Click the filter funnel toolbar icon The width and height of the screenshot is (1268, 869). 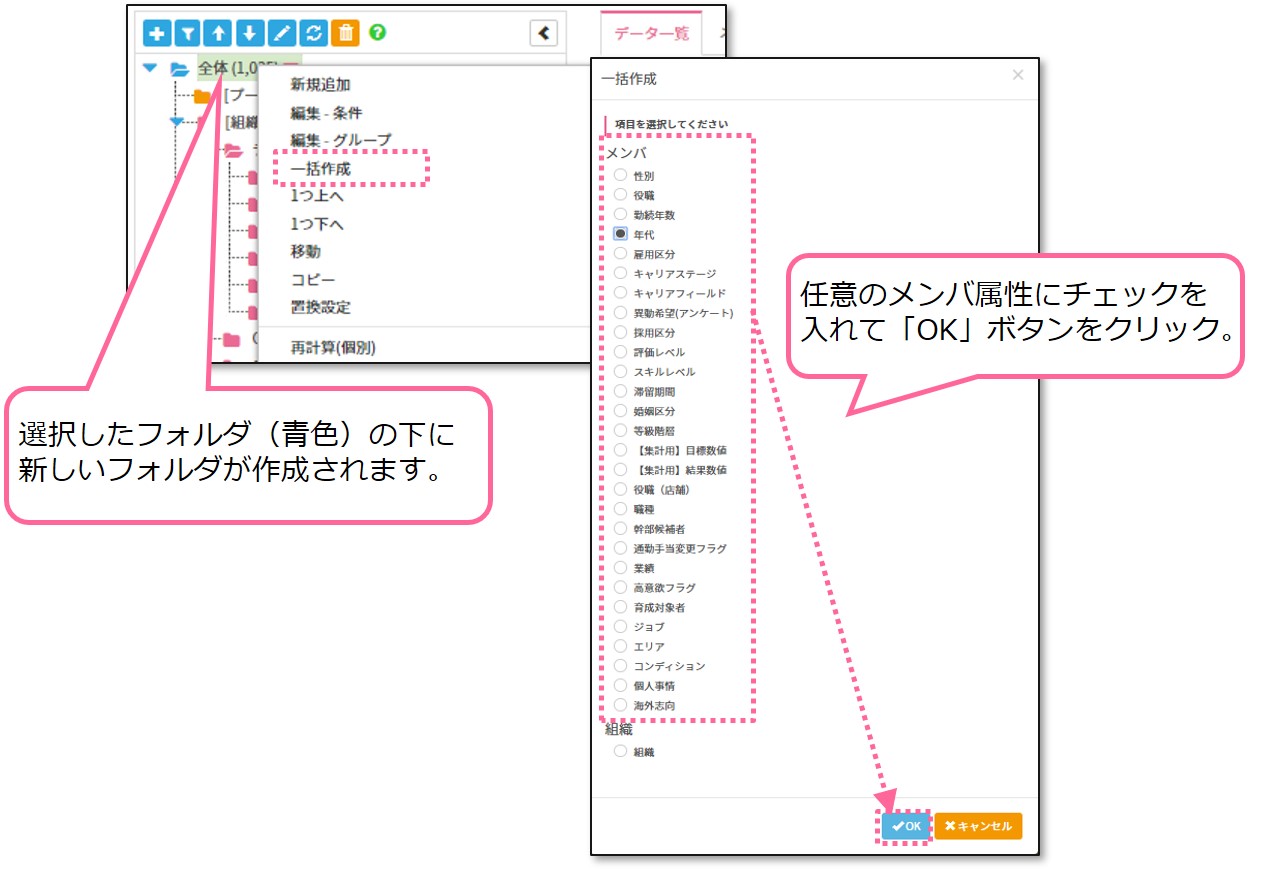point(188,33)
